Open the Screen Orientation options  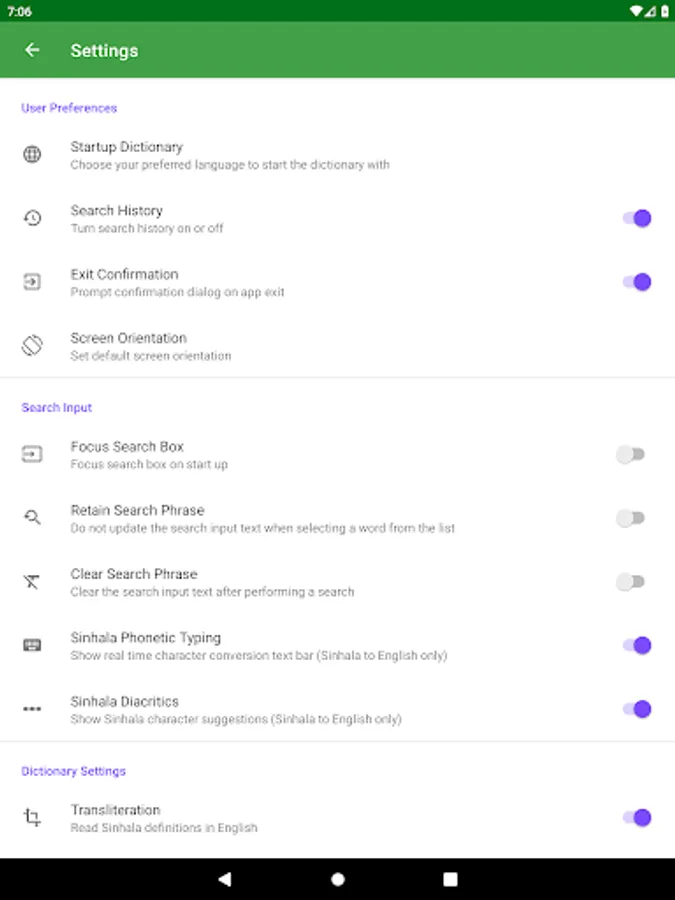[338, 346]
